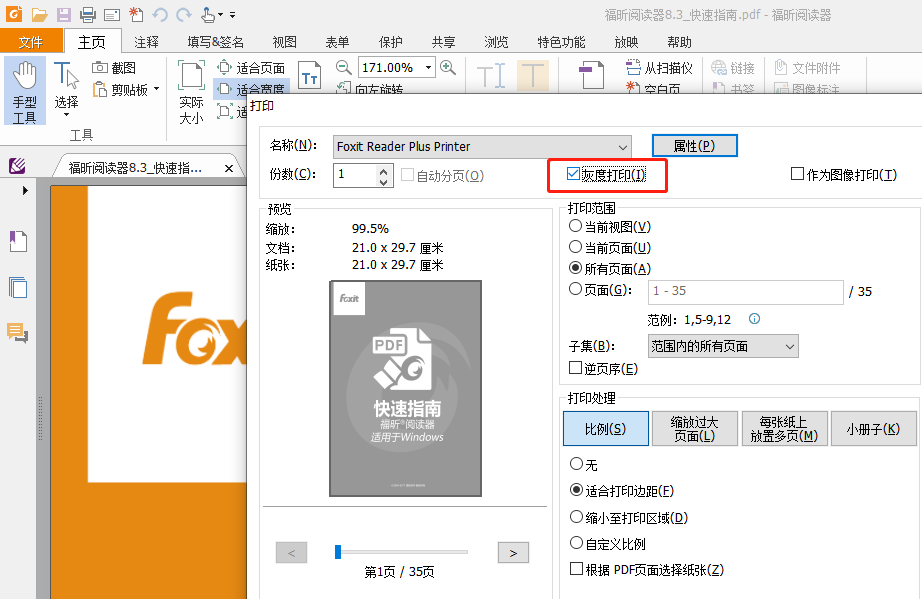This screenshot has height=599, width=922.
Task: Click the Properties (属性) button
Action: point(694,145)
